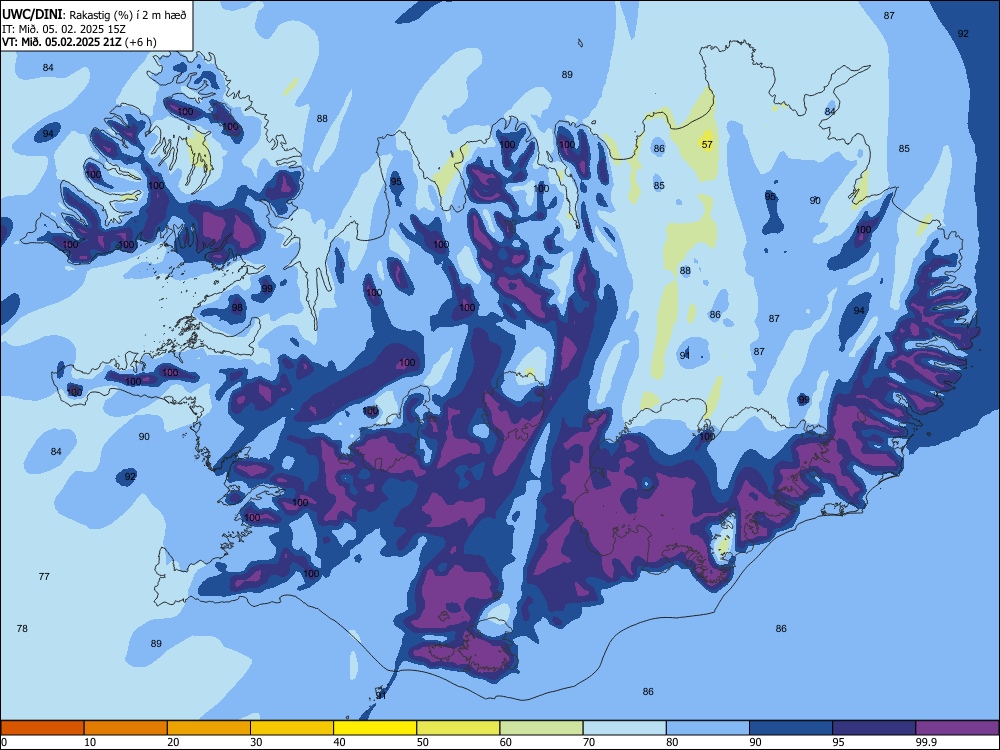
Task: Click the '60' tick label in the legend
Action: tap(506, 742)
